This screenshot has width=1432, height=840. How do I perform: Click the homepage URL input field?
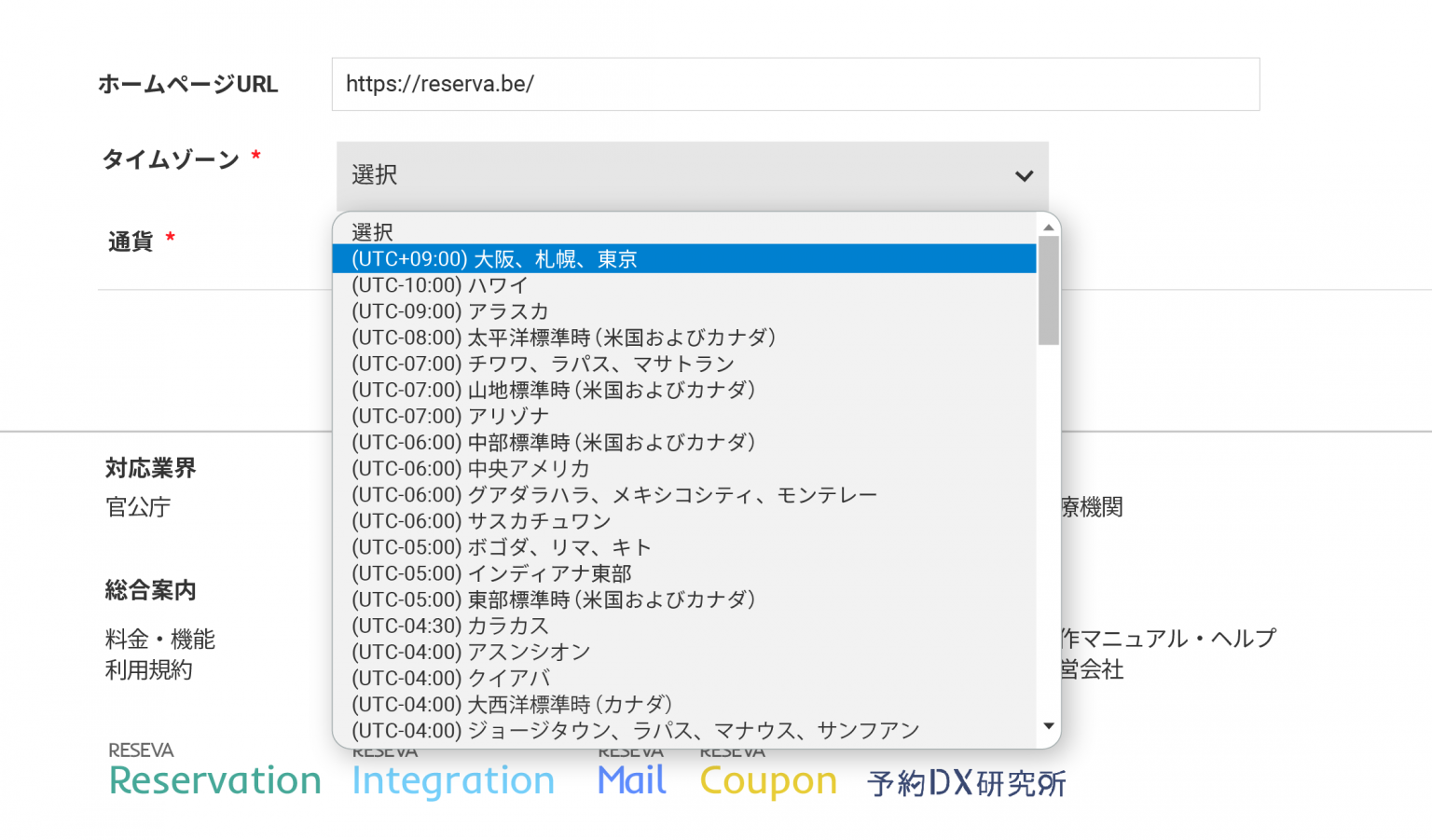click(x=794, y=84)
